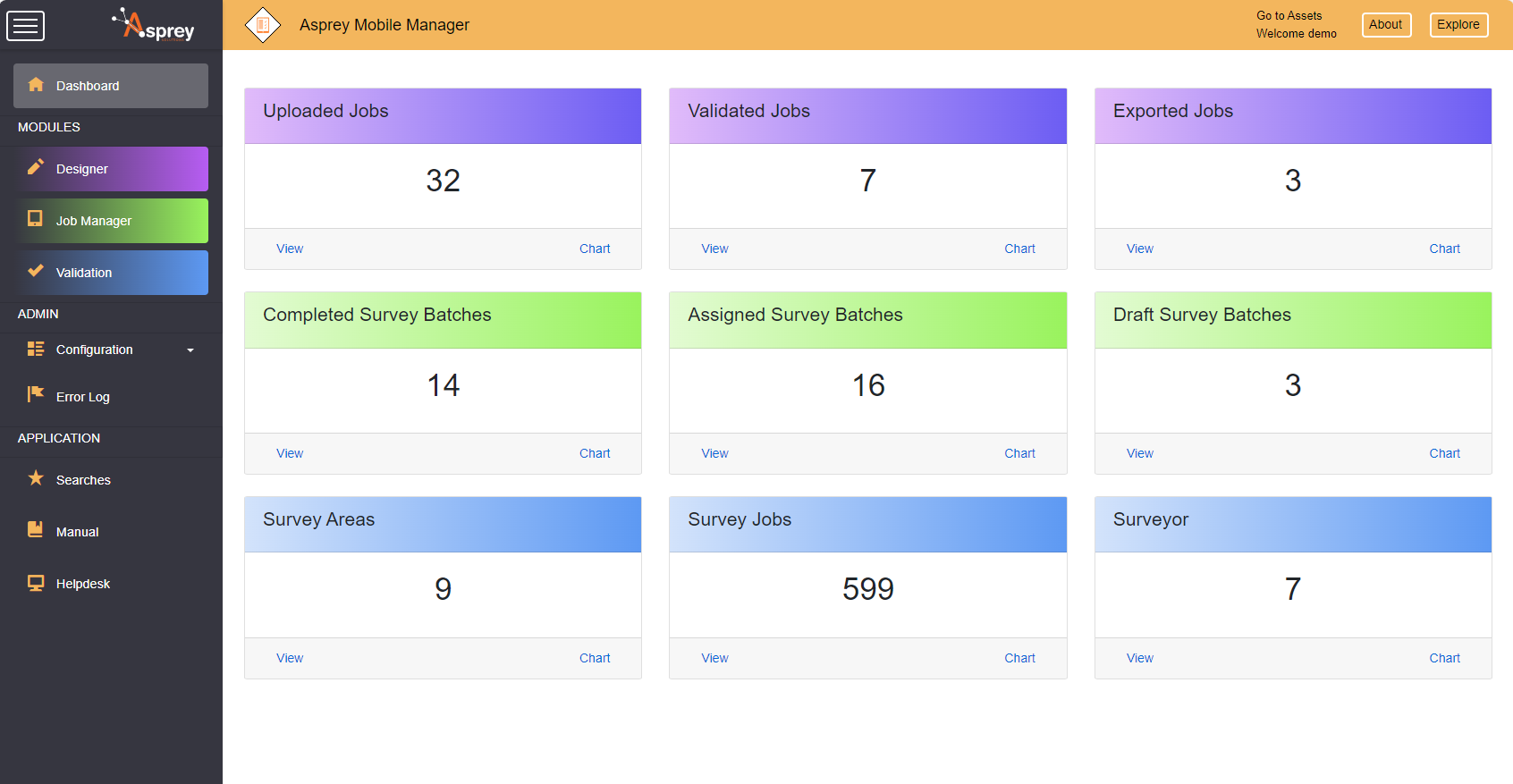Open Chart link under Survey Jobs

1019,658
